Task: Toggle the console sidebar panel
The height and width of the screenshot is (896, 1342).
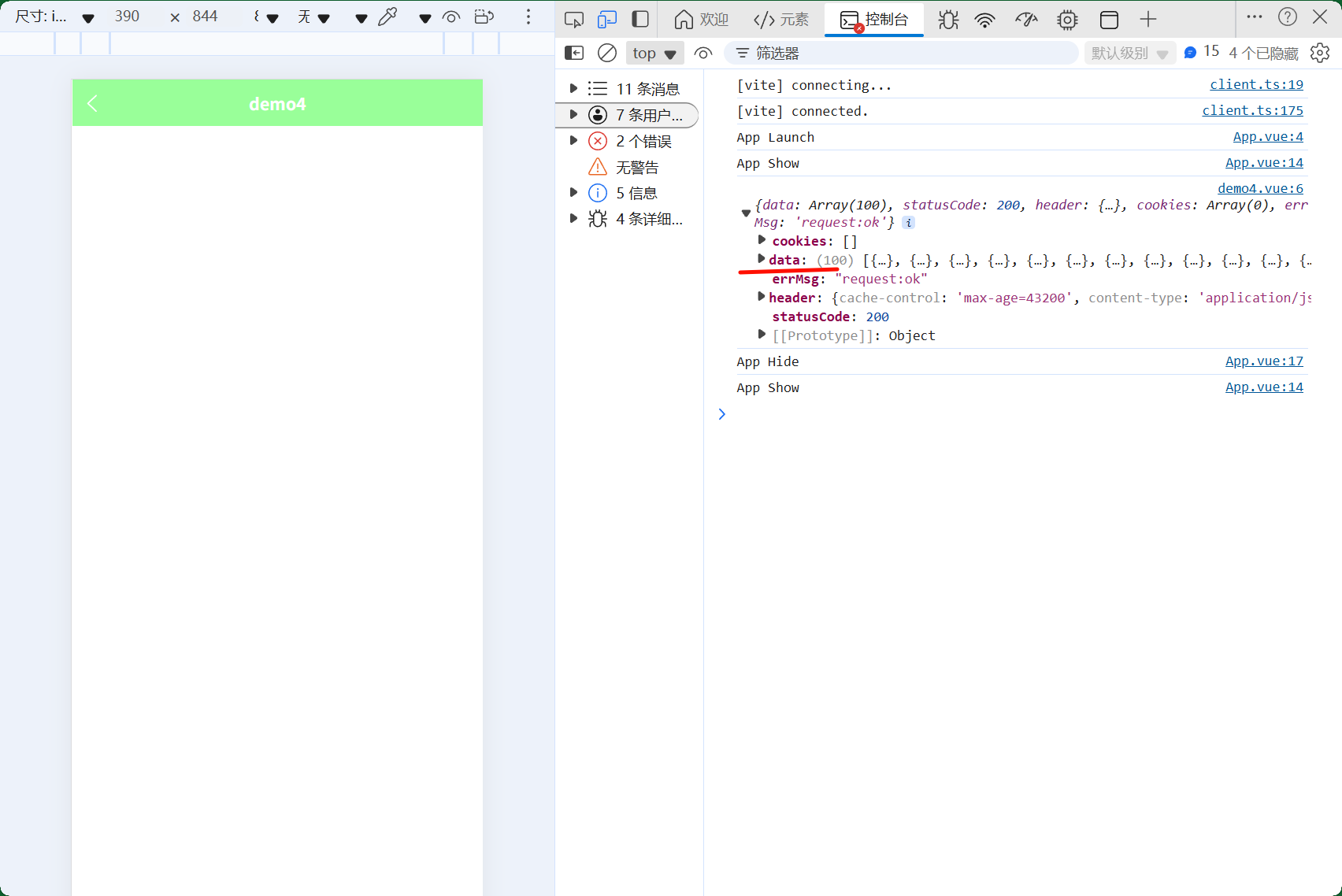Action: click(573, 53)
